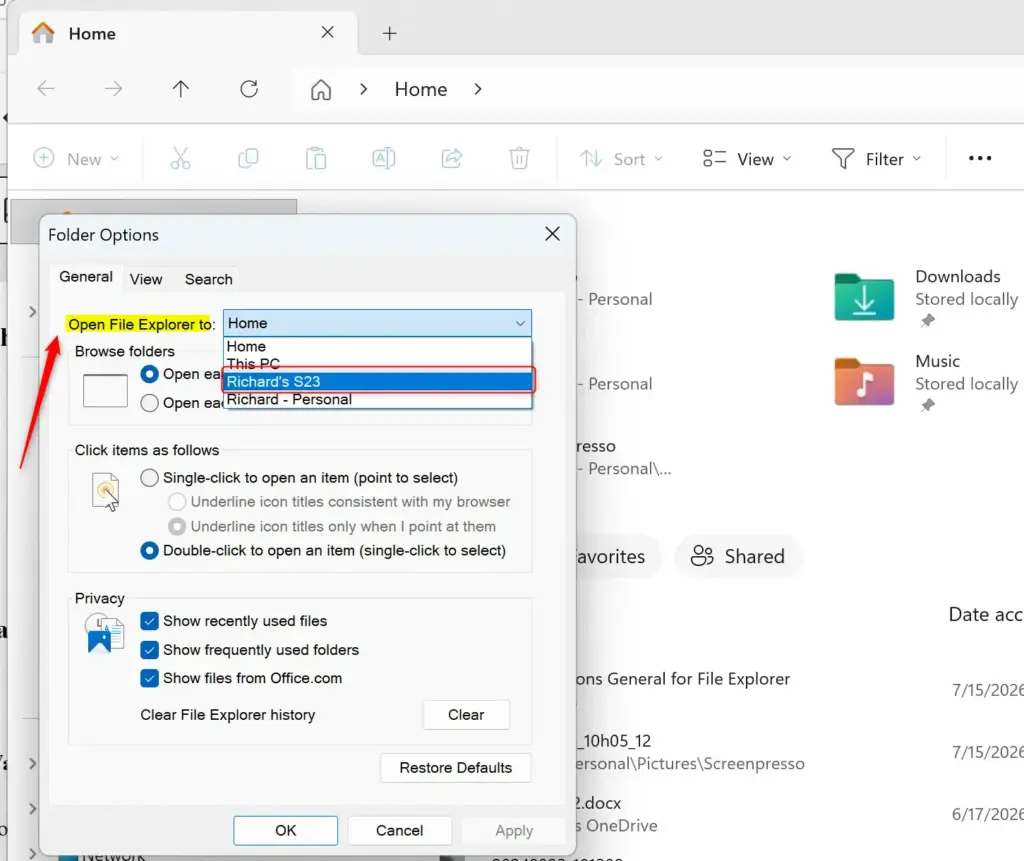Open the New dropdown menu
Screen dimensions: 1024x861
pos(76,159)
